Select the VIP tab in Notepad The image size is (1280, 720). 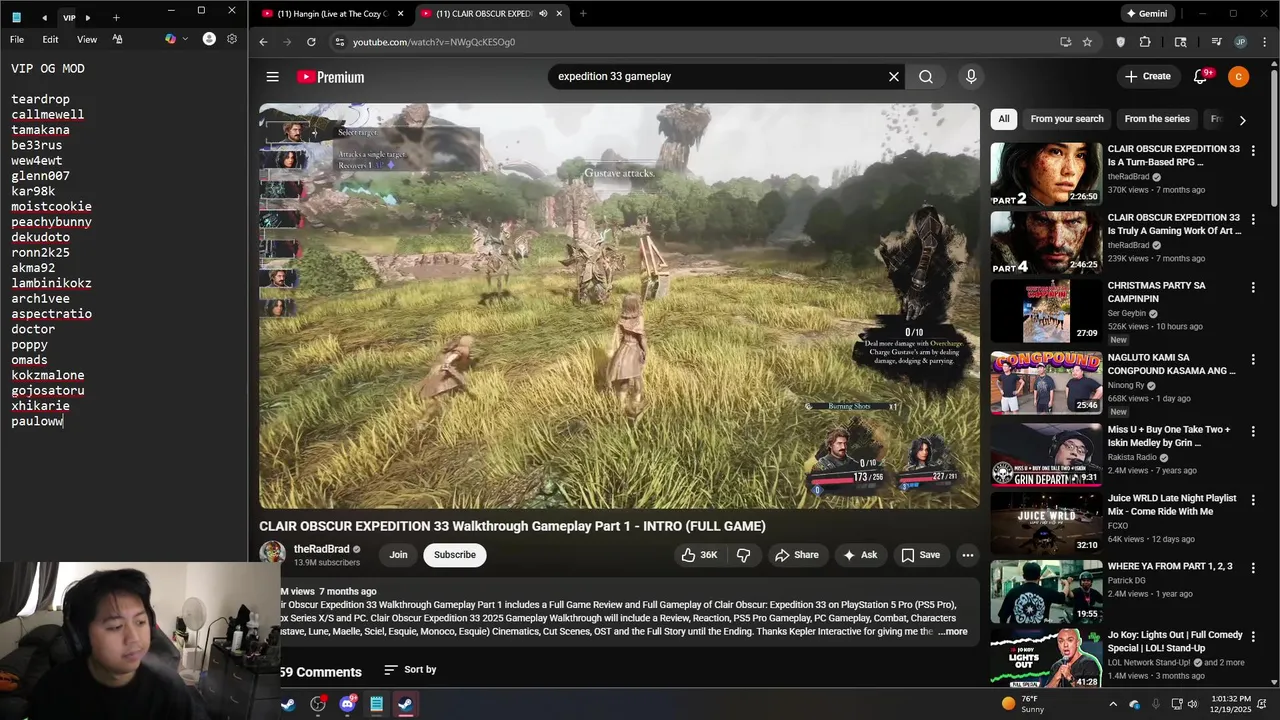click(69, 17)
